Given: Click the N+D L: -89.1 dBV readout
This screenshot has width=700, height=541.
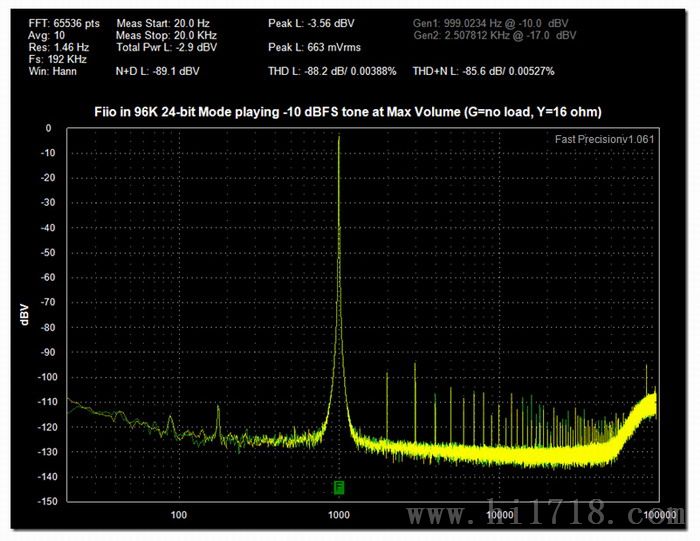Looking at the screenshot, I should [158, 71].
